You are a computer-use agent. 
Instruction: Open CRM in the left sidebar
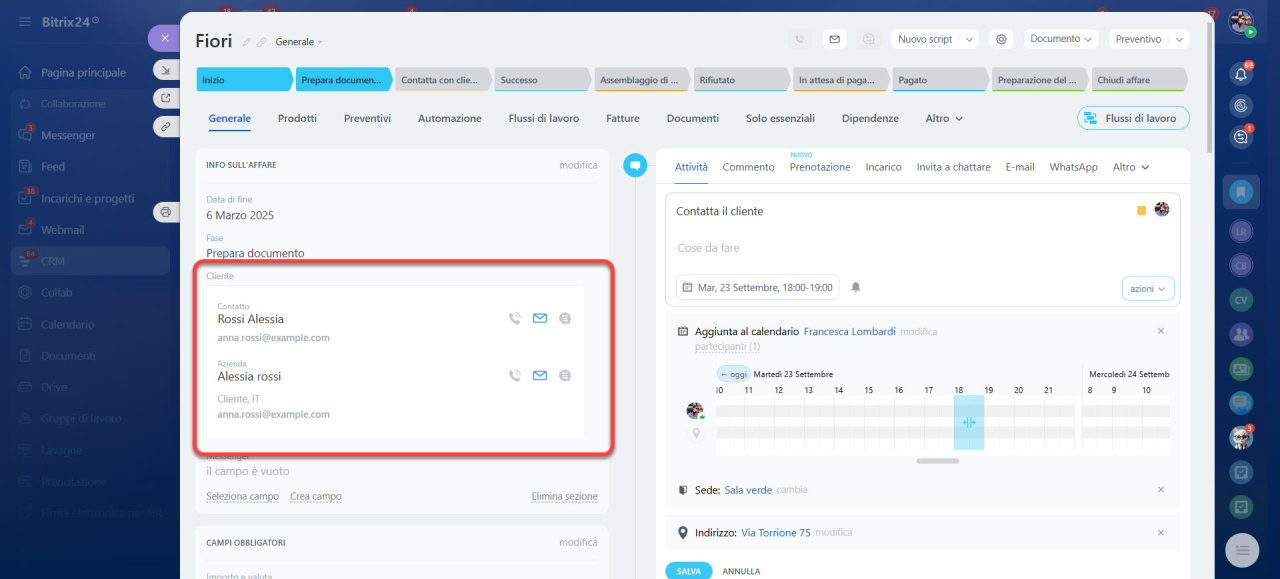tap(90, 261)
